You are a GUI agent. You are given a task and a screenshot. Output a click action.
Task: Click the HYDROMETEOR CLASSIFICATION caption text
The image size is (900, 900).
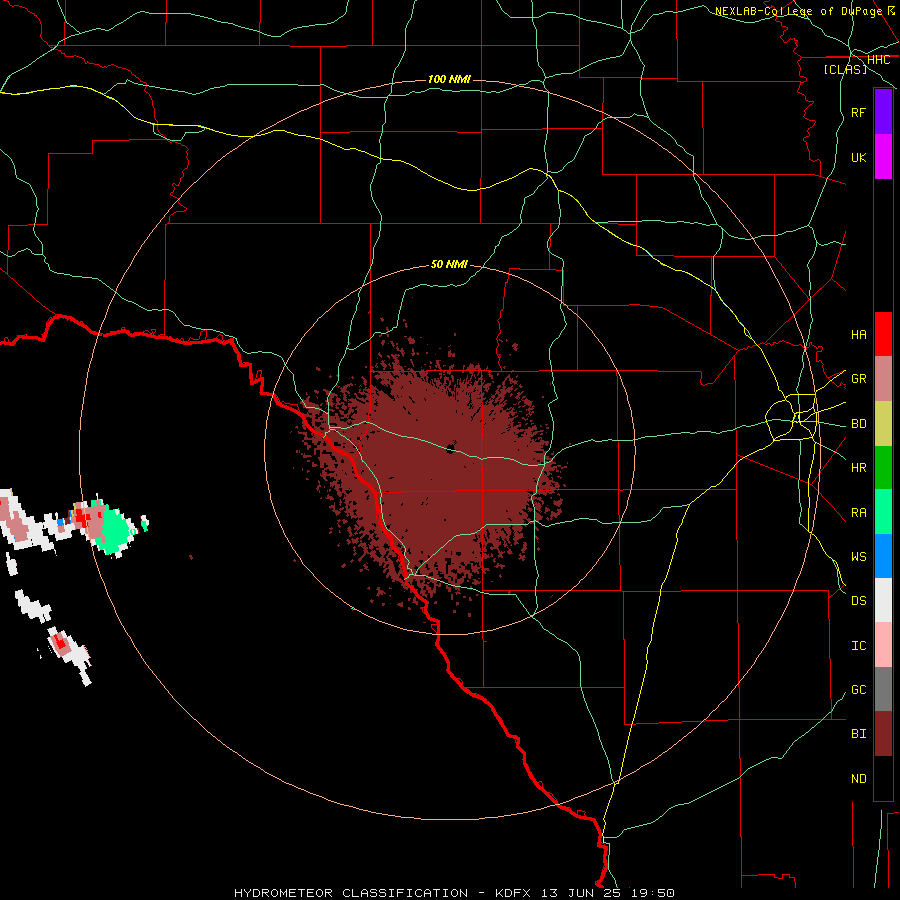click(x=351, y=893)
